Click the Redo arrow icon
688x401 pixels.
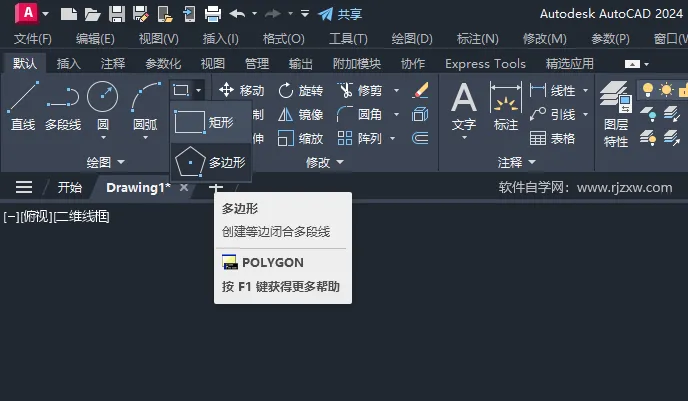tap(273, 14)
